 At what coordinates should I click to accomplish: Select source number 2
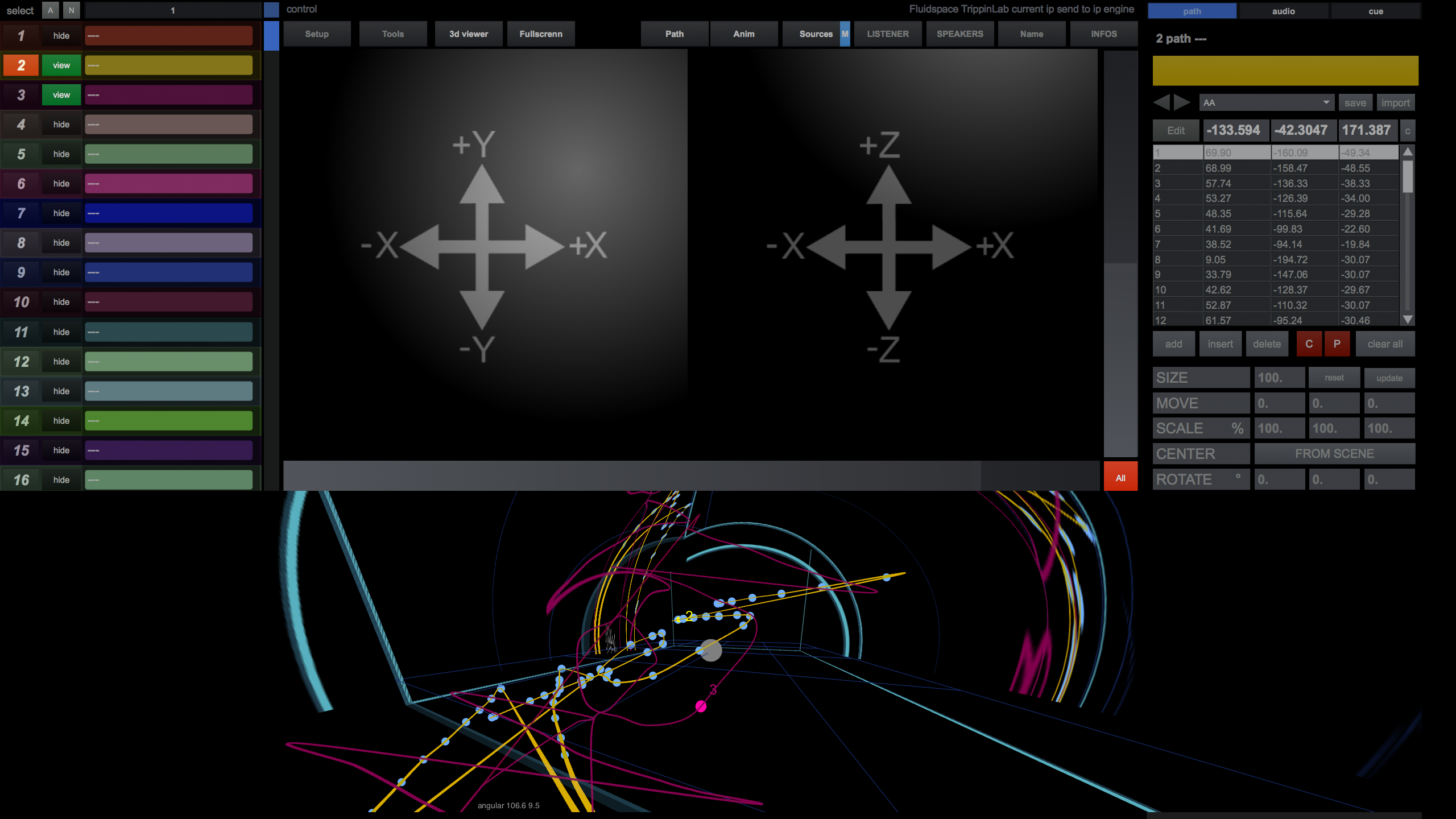[21, 65]
